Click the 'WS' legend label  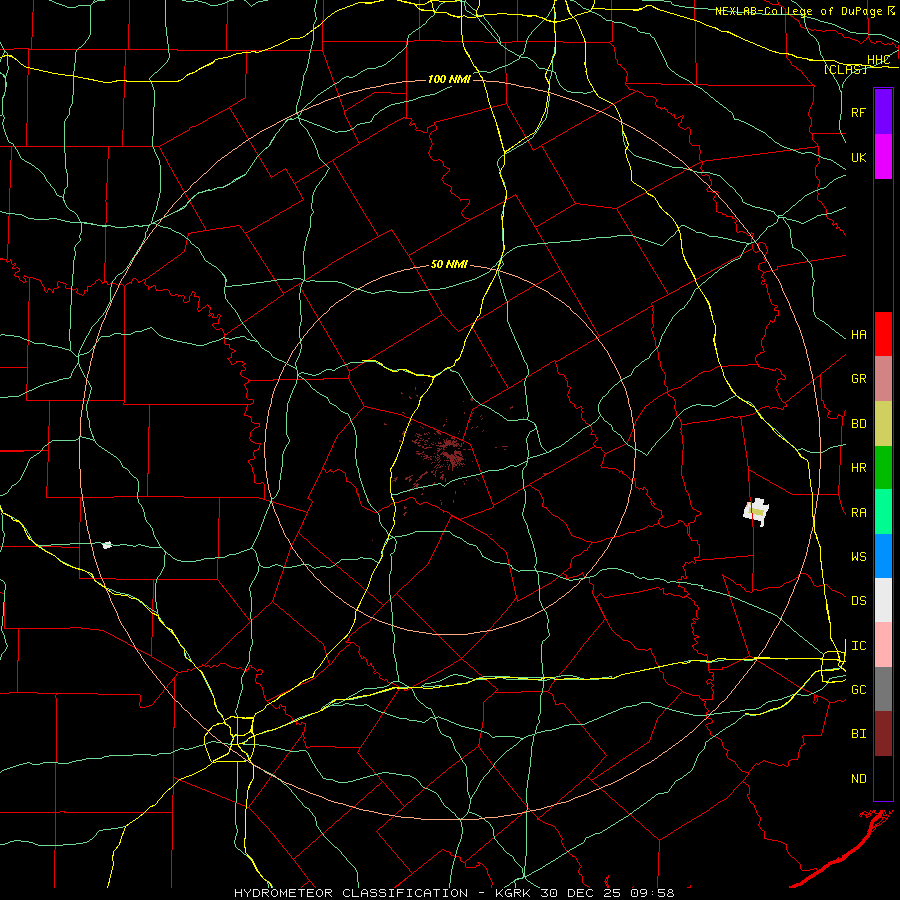pos(858,556)
